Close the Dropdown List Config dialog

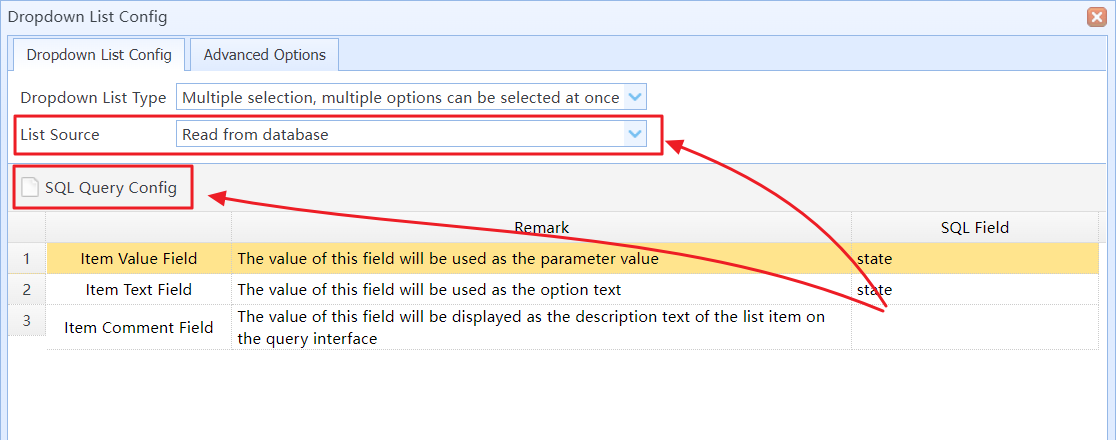tap(1097, 17)
